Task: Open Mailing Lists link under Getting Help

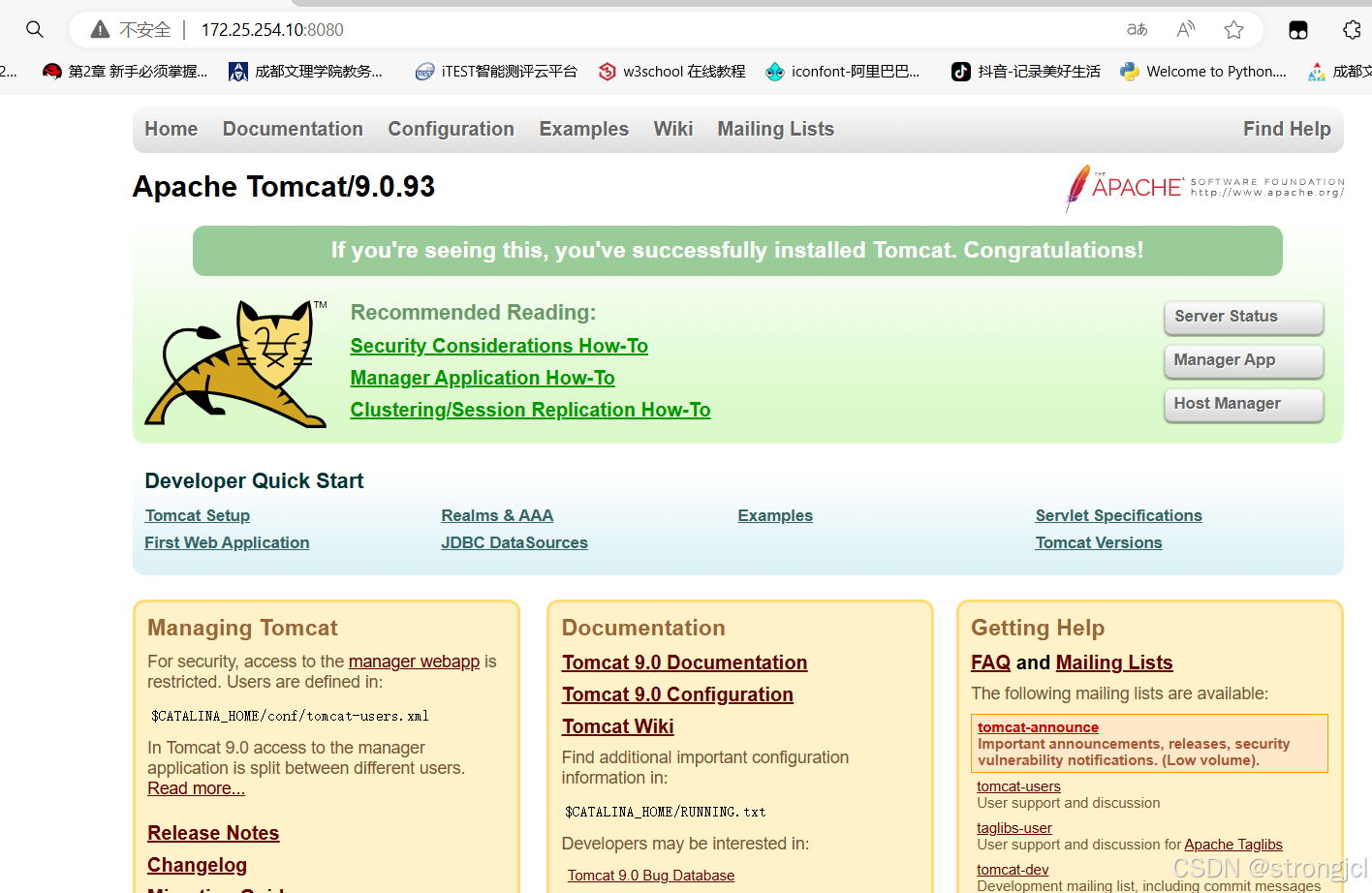Action: point(1114,662)
